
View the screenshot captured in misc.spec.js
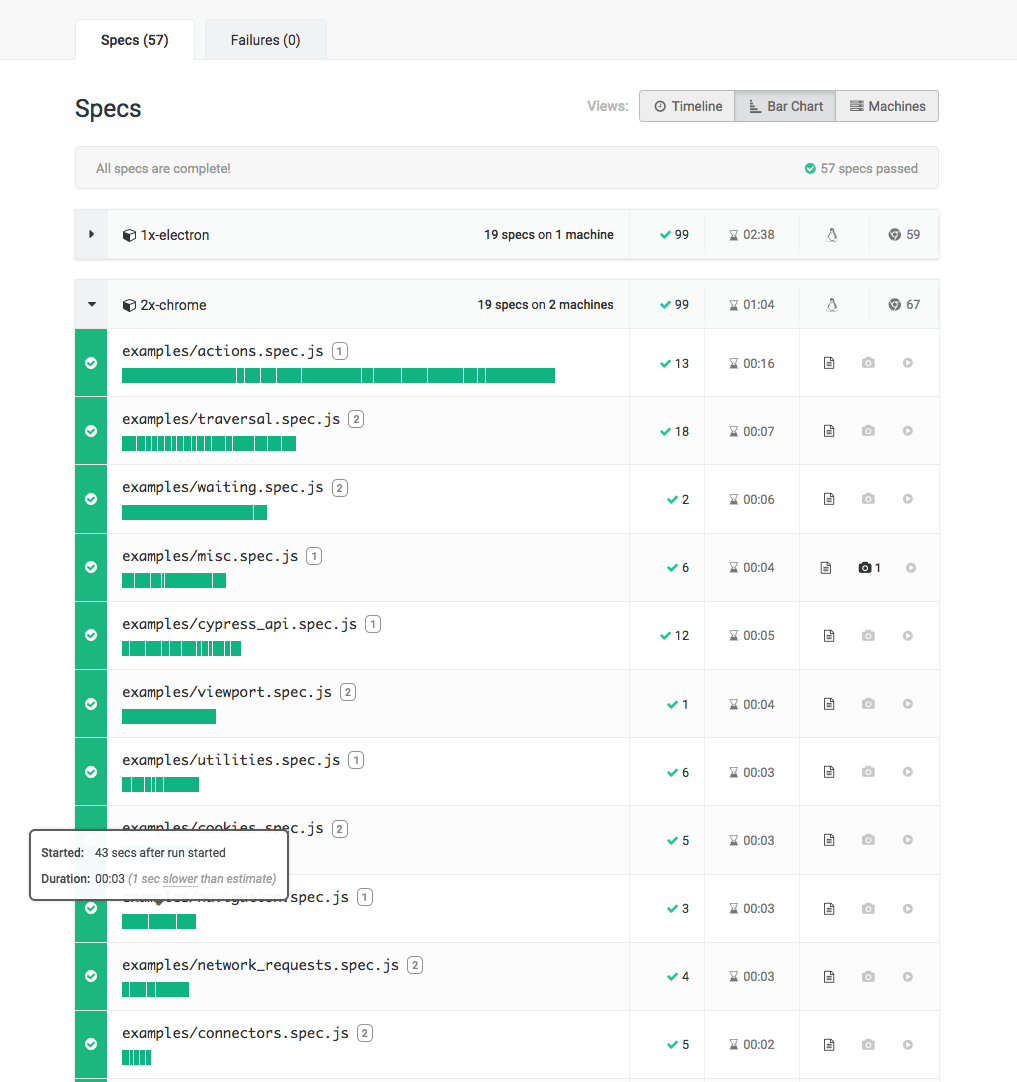(x=864, y=567)
